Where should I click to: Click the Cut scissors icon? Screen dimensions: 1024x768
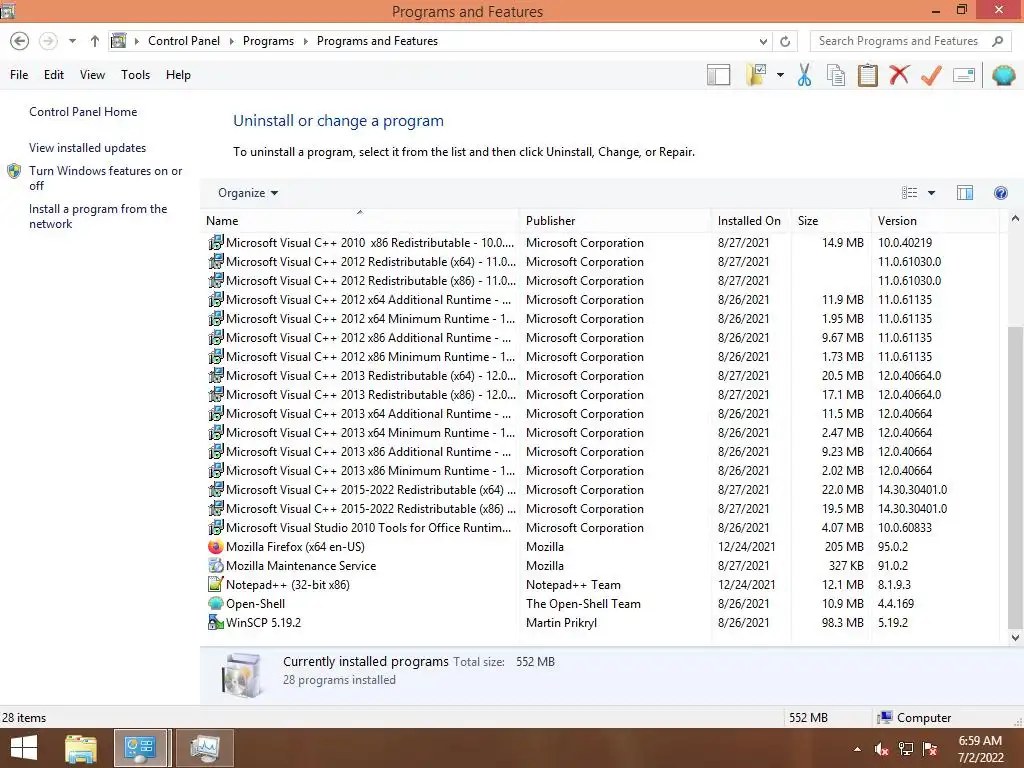click(x=805, y=75)
